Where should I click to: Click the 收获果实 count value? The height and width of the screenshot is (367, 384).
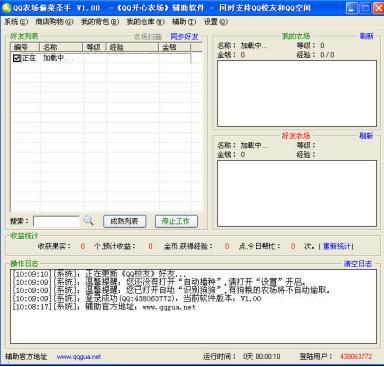[83, 246]
